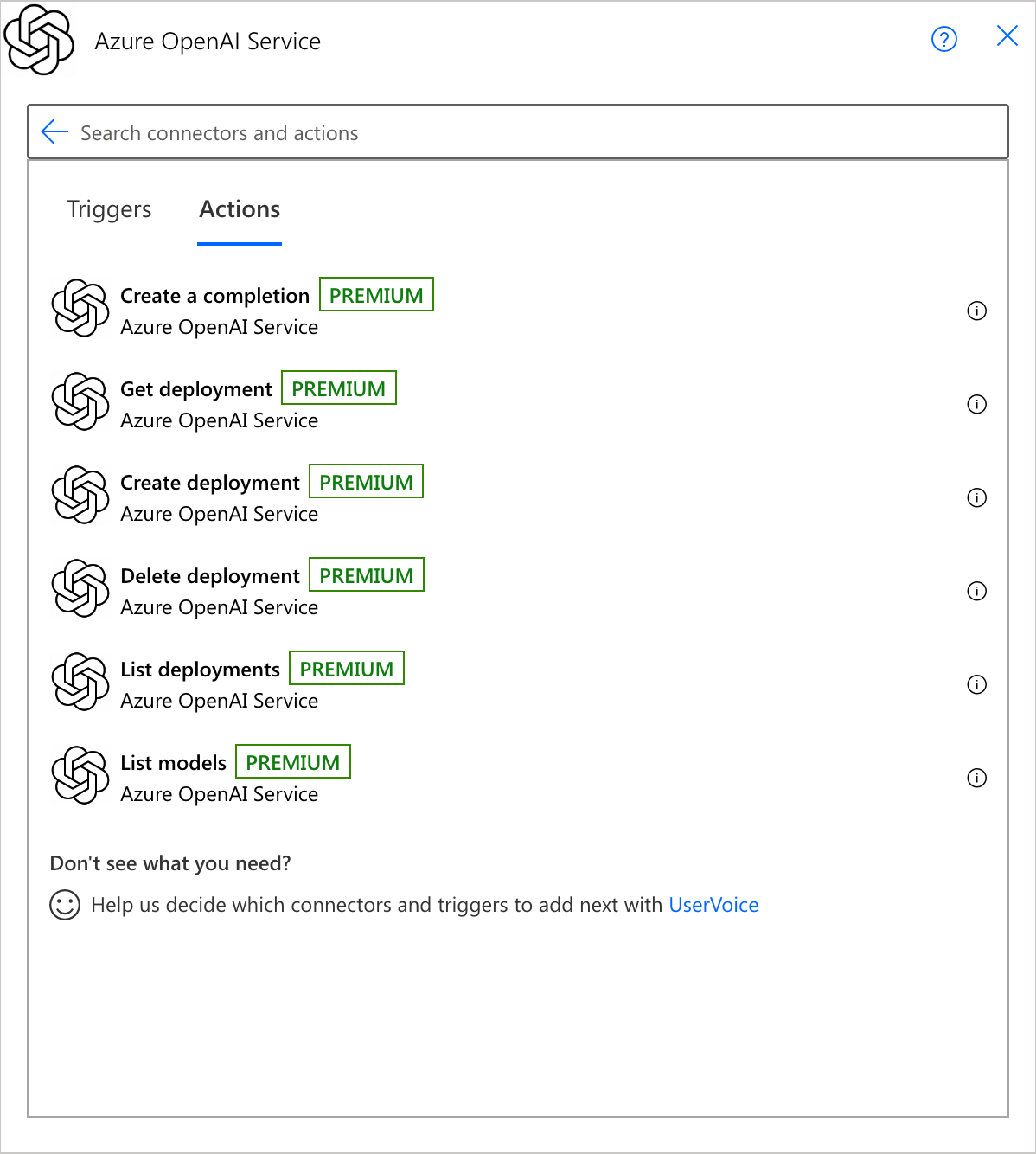Viewport: 1036px width, 1154px height.
Task: Open the UserVoice link
Action: pyautogui.click(x=713, y=905)
